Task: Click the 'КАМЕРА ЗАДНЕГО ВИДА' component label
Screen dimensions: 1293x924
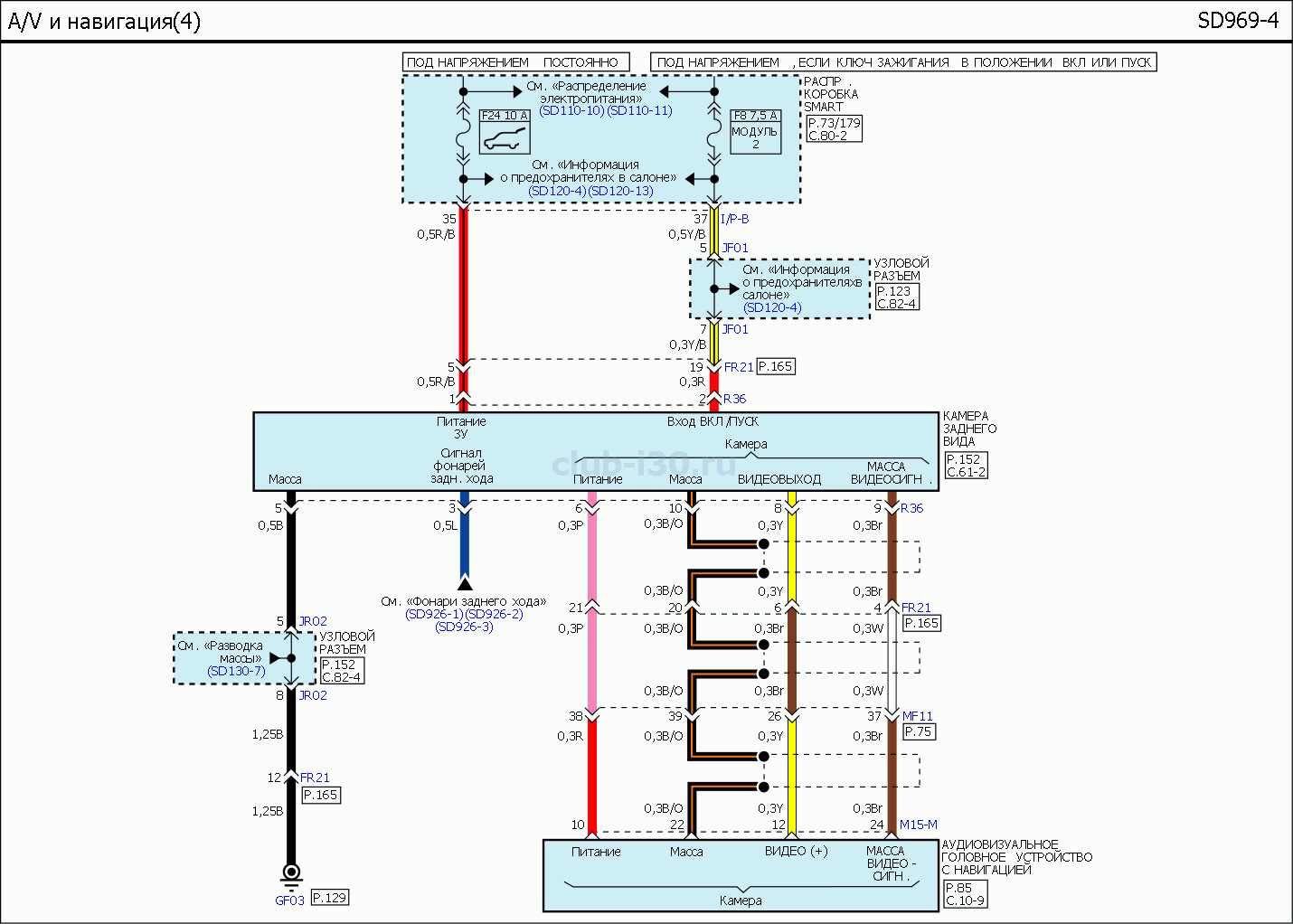Action: point(969,429)
